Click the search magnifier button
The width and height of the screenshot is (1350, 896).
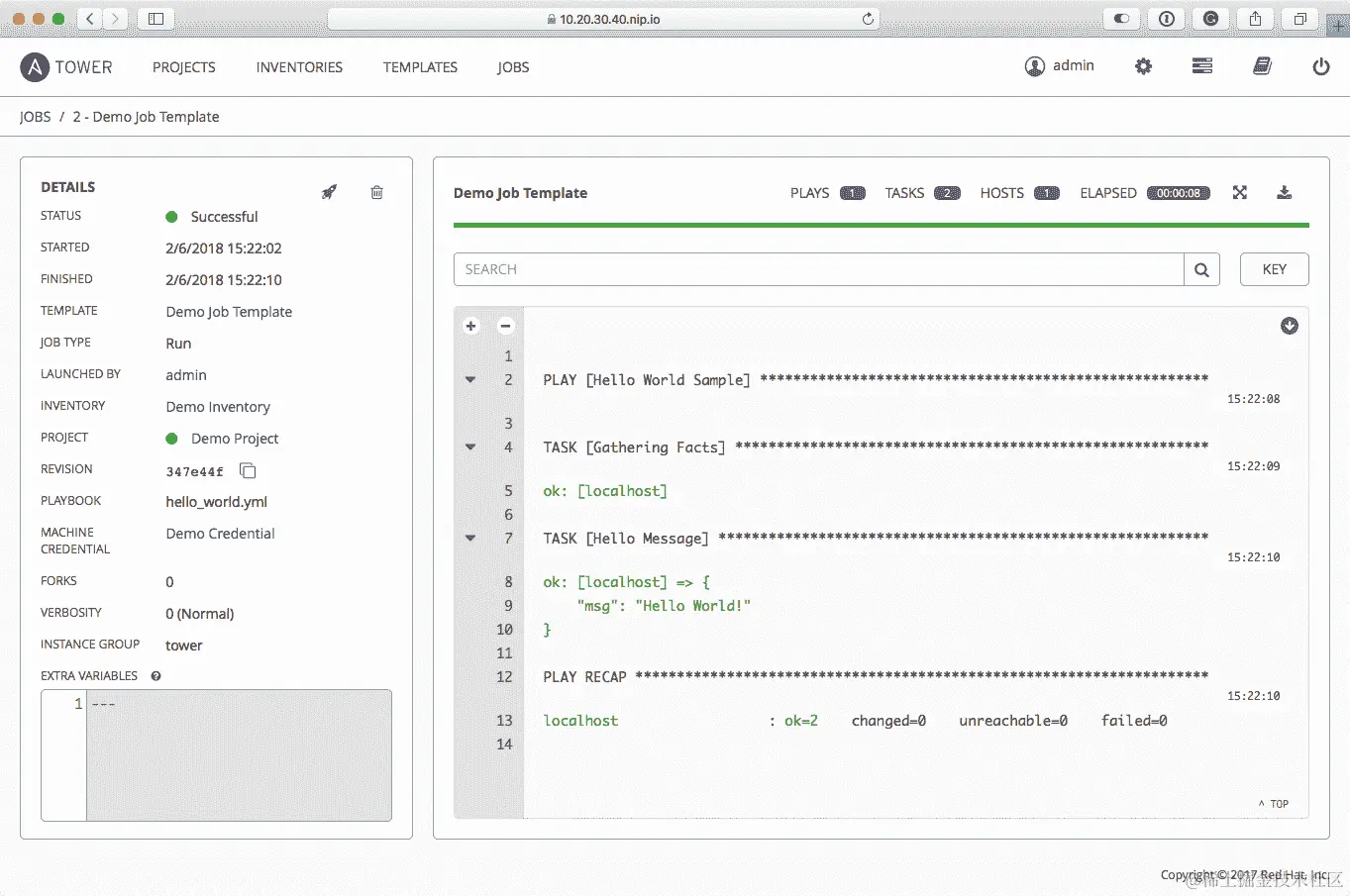click(1201, 269)
